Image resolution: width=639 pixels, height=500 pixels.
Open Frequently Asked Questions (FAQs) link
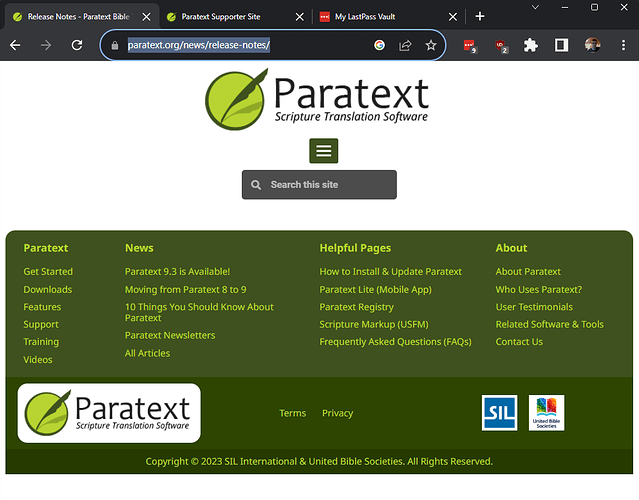click(395, 342)
